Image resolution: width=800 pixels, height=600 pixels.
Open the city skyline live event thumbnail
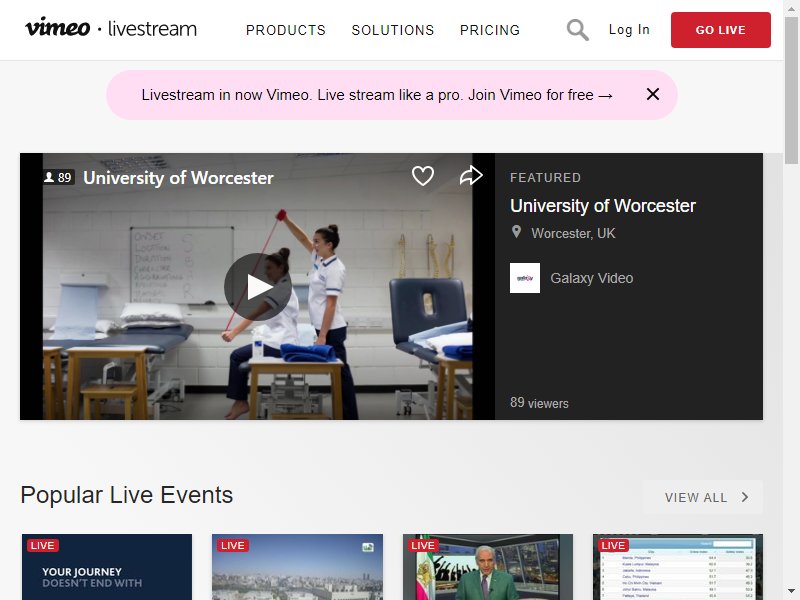tap(297, 567)
